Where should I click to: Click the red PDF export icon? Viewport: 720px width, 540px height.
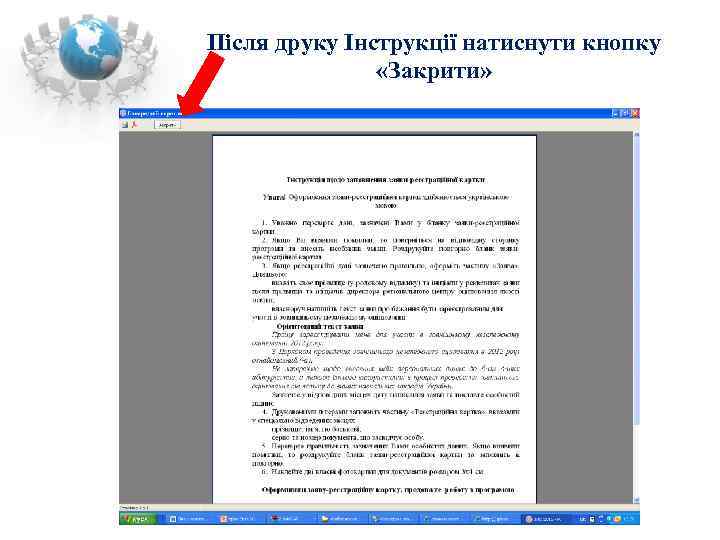click(x=135, y=125)
